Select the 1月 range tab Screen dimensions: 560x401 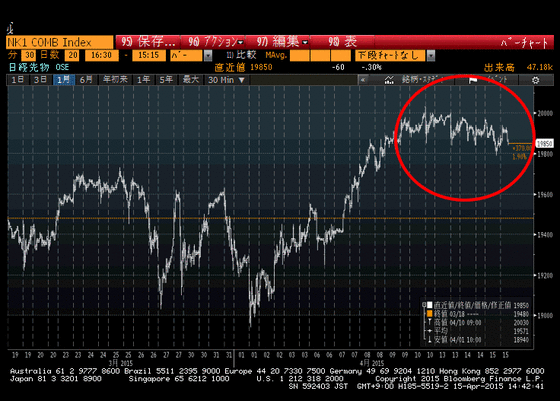tap(63, 80)
